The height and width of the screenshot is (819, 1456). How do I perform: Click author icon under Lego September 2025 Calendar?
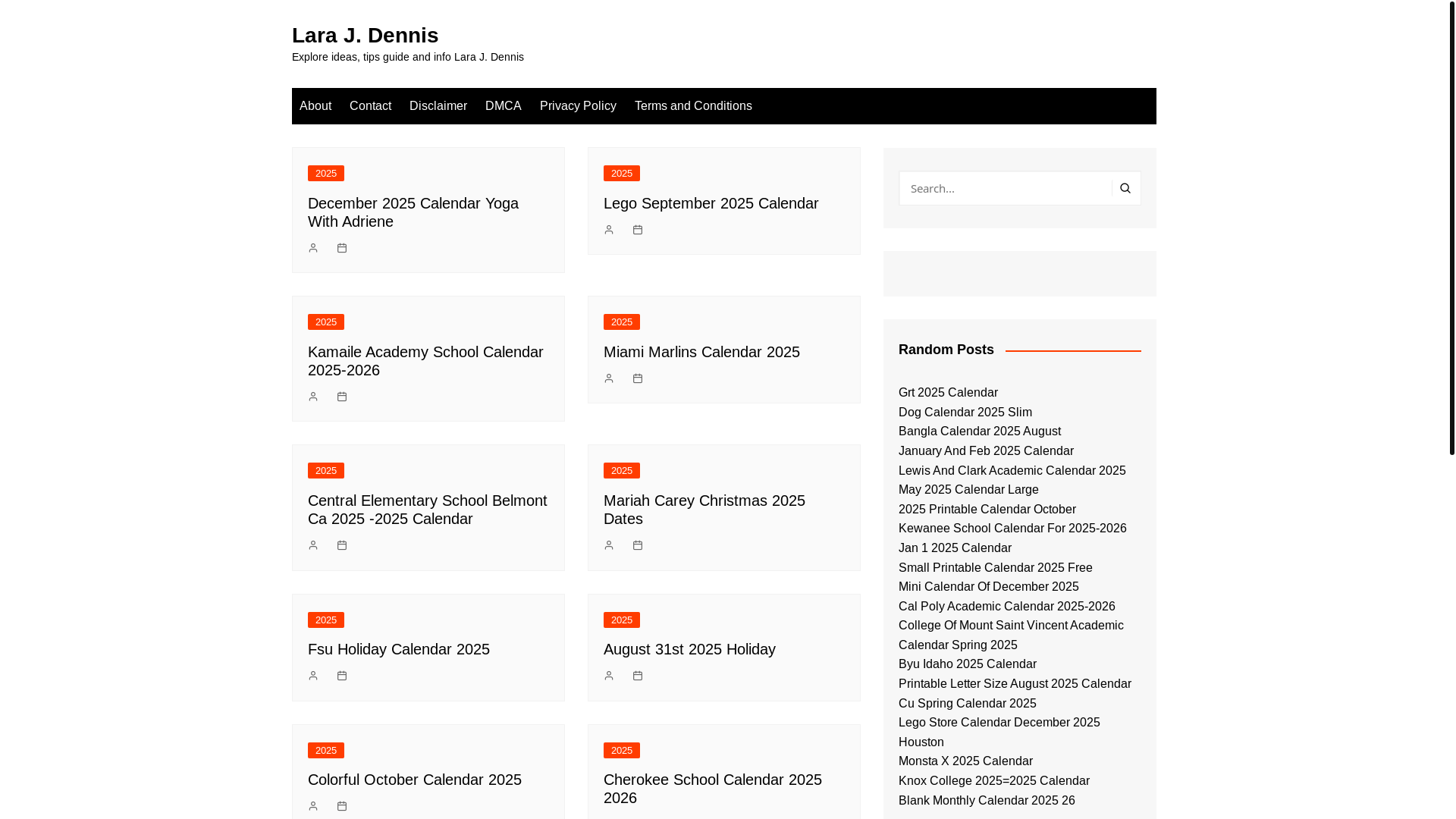[609, 230]
